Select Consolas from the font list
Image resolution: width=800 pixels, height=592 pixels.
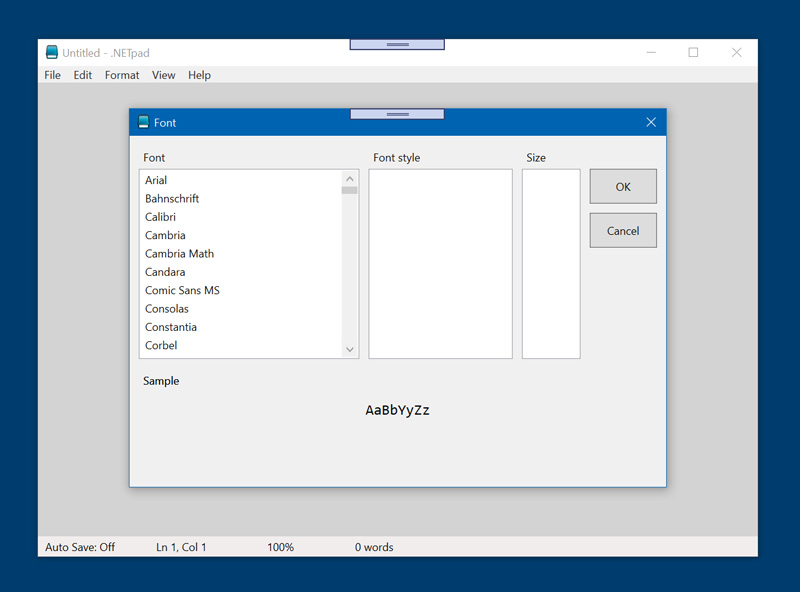(167, 309)
